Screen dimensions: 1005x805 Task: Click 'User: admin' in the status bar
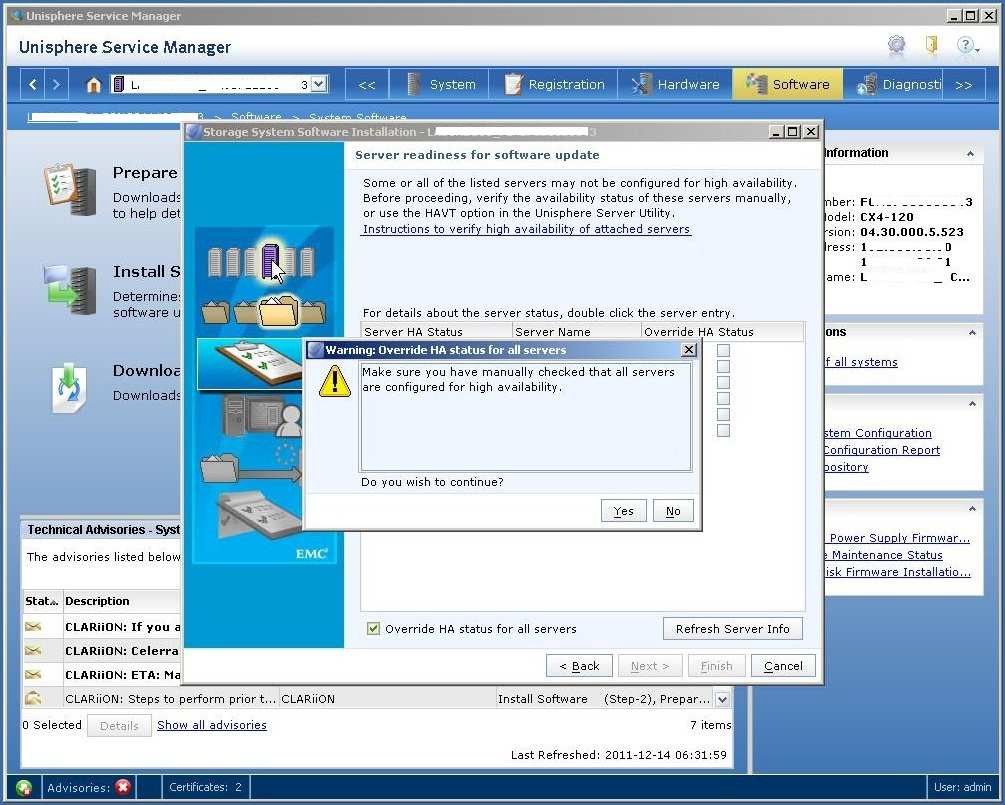(962, 787)
